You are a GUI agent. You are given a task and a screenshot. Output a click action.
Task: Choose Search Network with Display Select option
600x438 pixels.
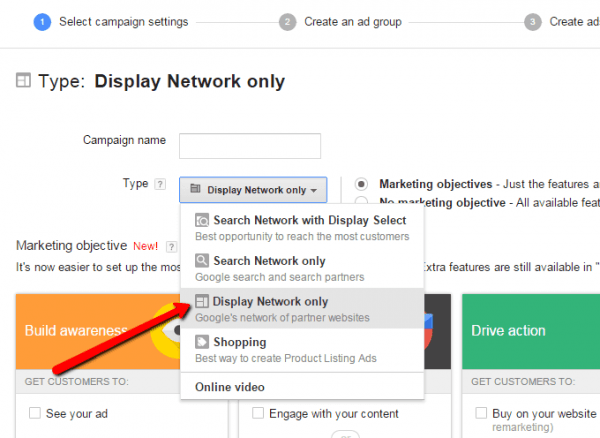(302, 228)
